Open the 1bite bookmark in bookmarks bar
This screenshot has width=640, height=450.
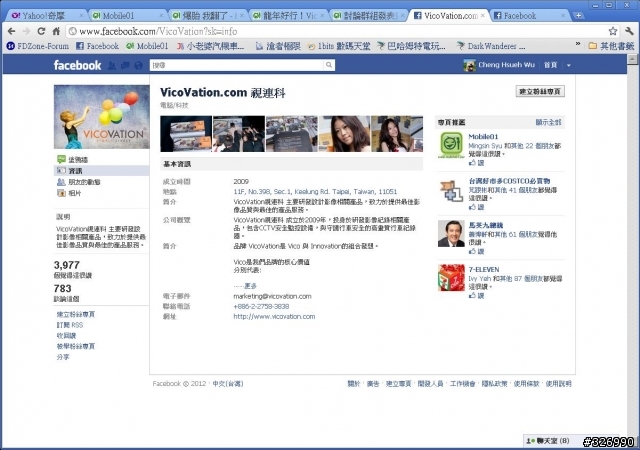(x=338, y=46)
